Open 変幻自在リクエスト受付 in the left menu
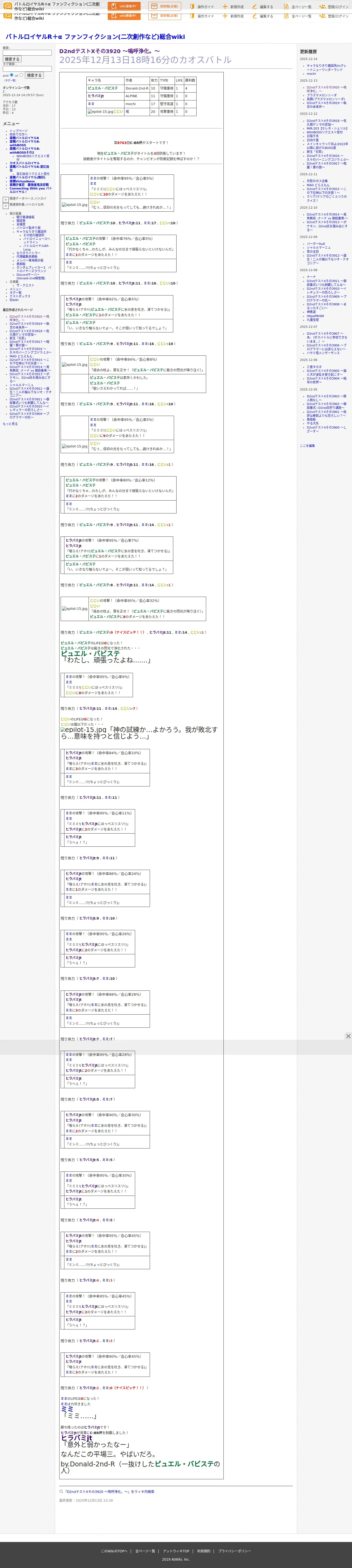 (33, 174)
